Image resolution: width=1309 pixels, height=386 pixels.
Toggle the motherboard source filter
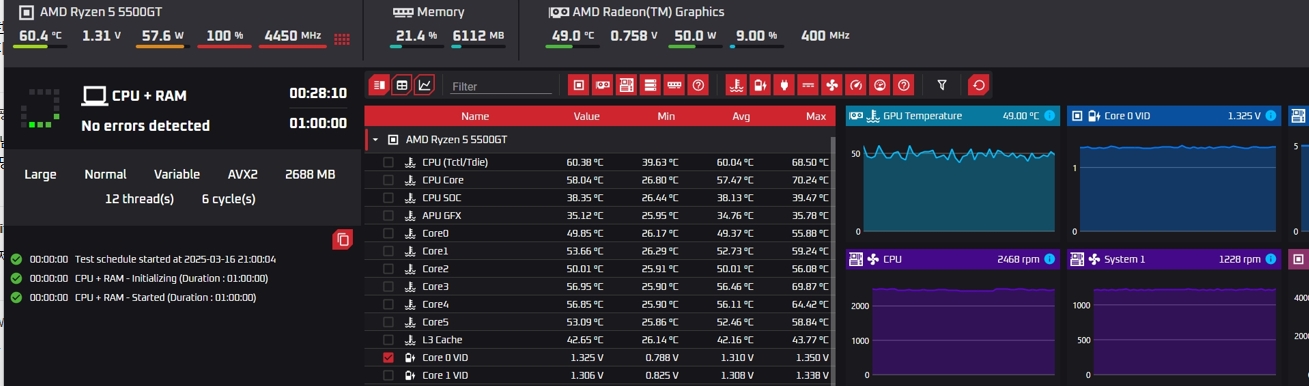(x=626, y=85)
